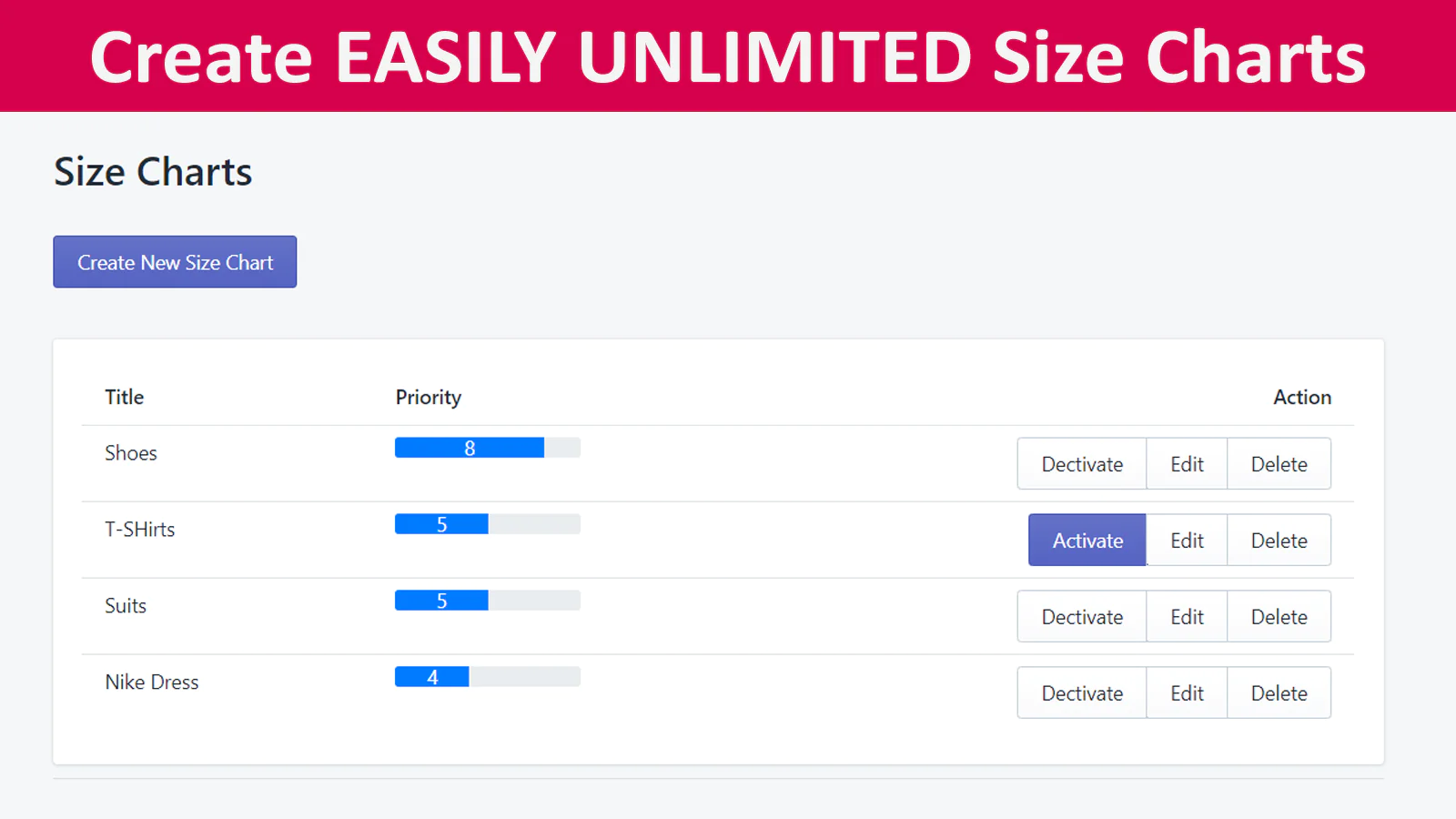Image resolution: width=1456 pixels, height=819 pixels.
Task: Click the Create New Size Chart button
Action: tap(175, 262)
